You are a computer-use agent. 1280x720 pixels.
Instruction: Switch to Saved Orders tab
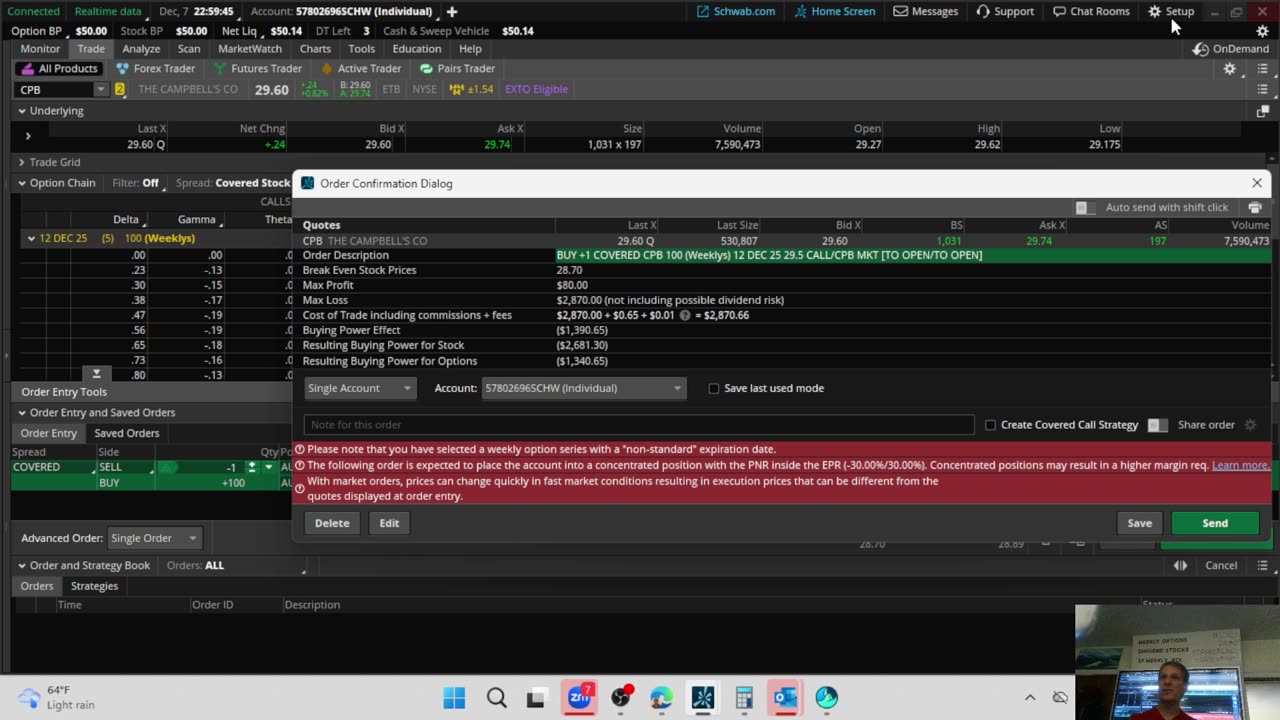pyautogui.click(x=127, y=433)
